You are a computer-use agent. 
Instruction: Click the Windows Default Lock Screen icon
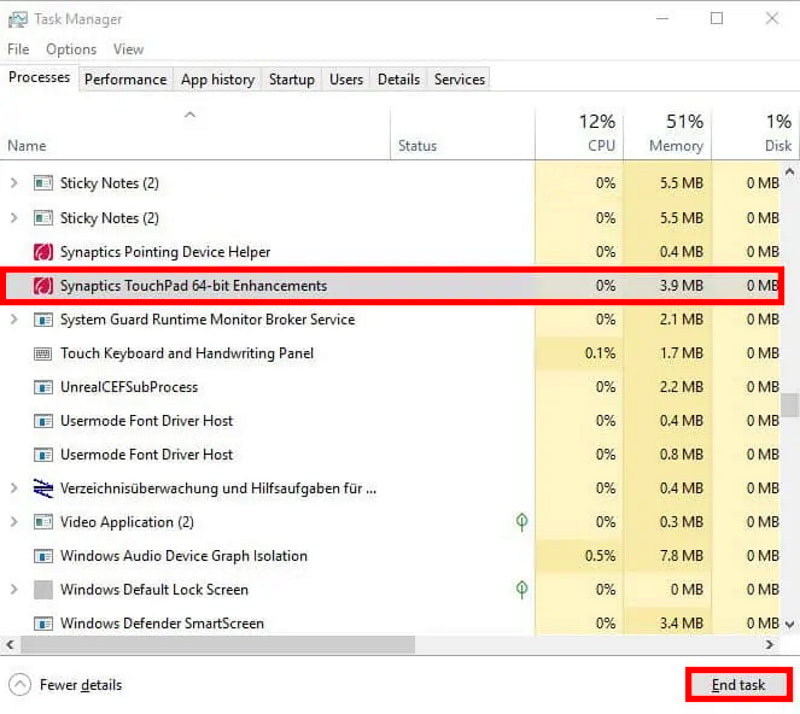(43, 589)
